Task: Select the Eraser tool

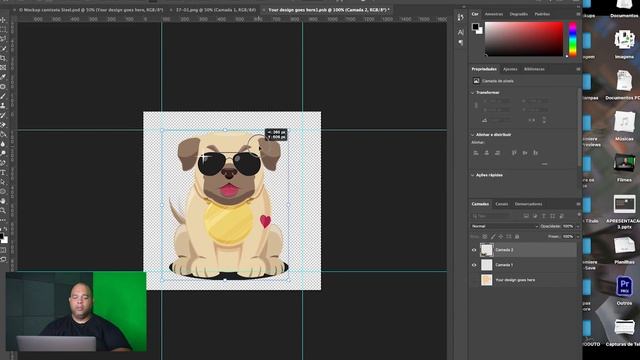Action: (x=3, y=125)
